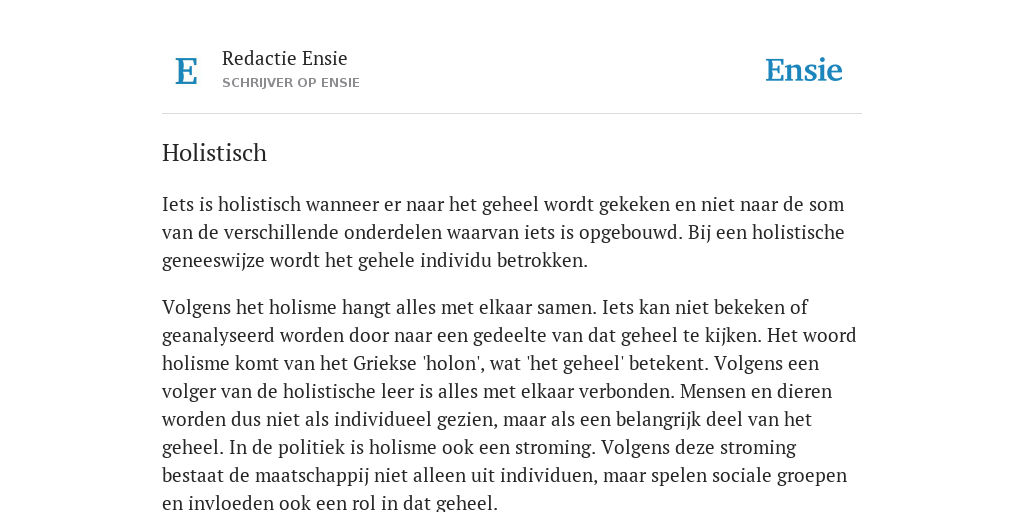1024x512 pixels.
Task: Click the sentence beginning 'Volgens het holisme hangt'
Action: [x=379, y=307]
